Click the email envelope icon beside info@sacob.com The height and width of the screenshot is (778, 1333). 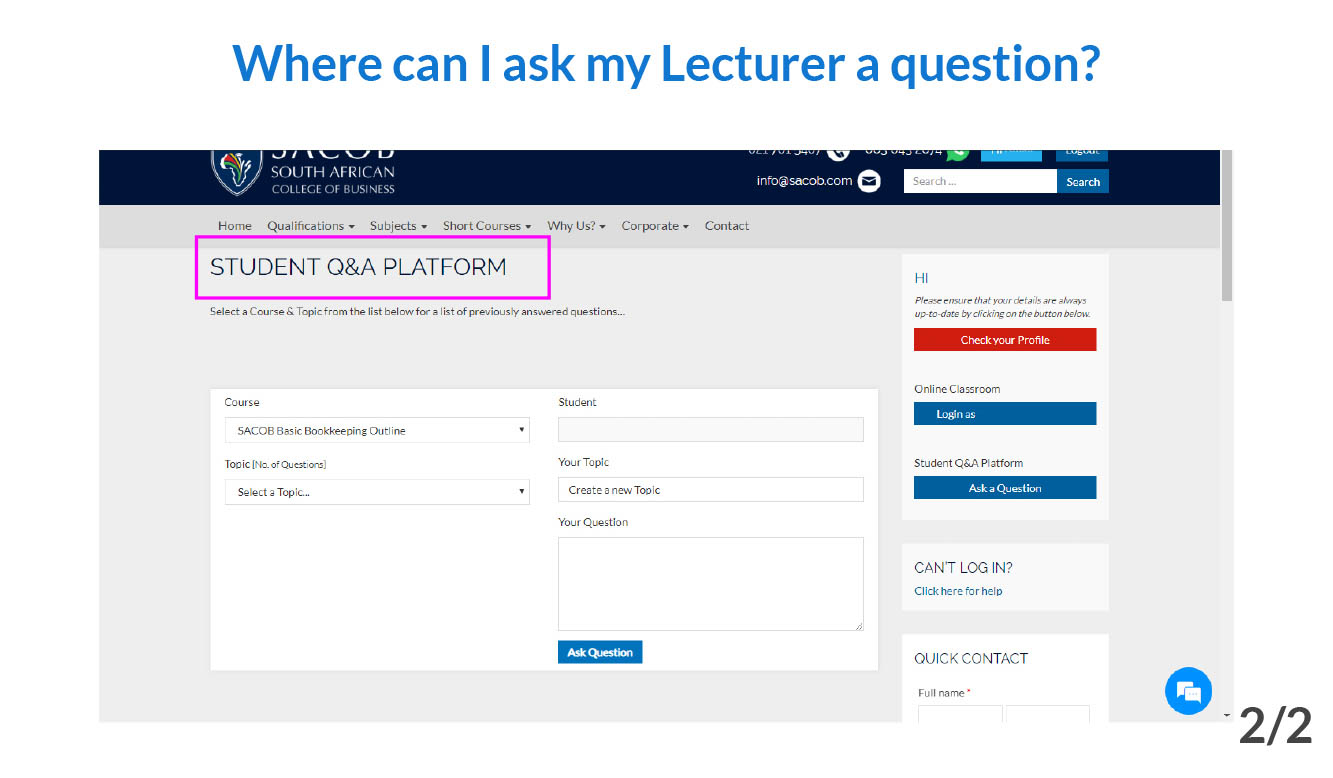tap(869, 181)
